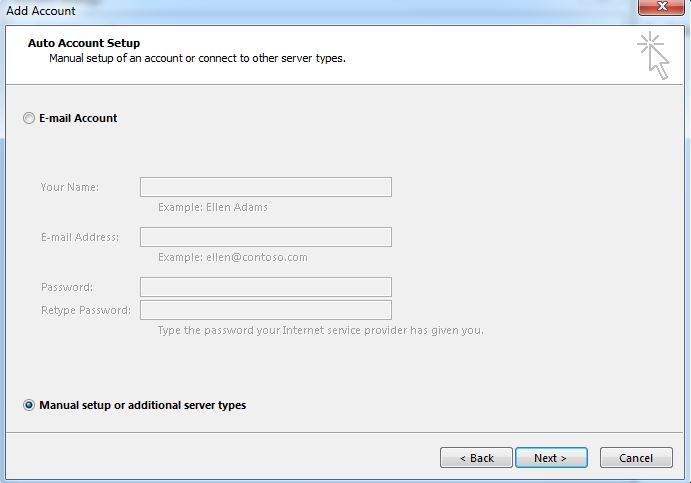The height and width of the screenshot is (483, 691).
Task: Click the 'Example: ellen@contoso.com' hint text
Action: tap(233, 257)
